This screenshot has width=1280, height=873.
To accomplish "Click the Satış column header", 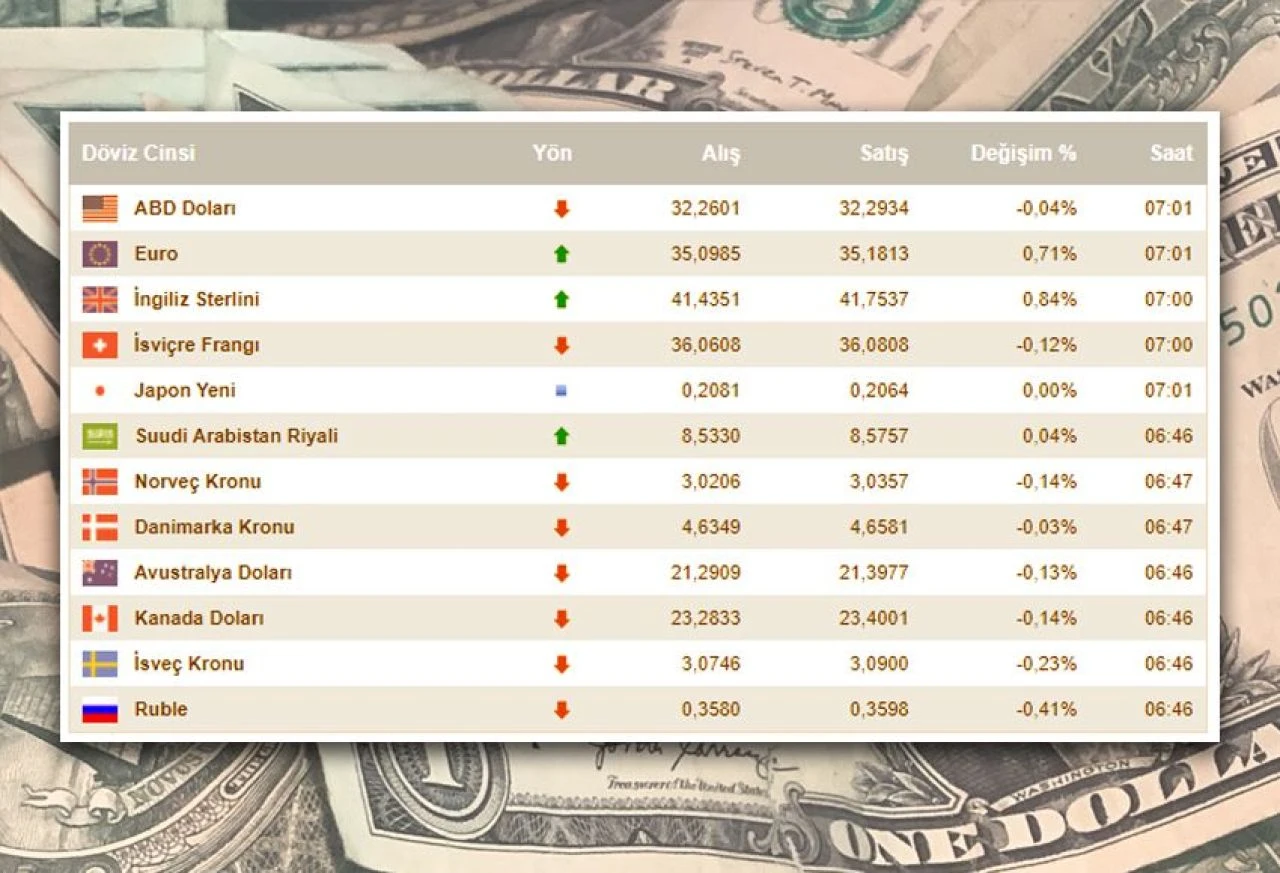I will (x=884, y=153).
